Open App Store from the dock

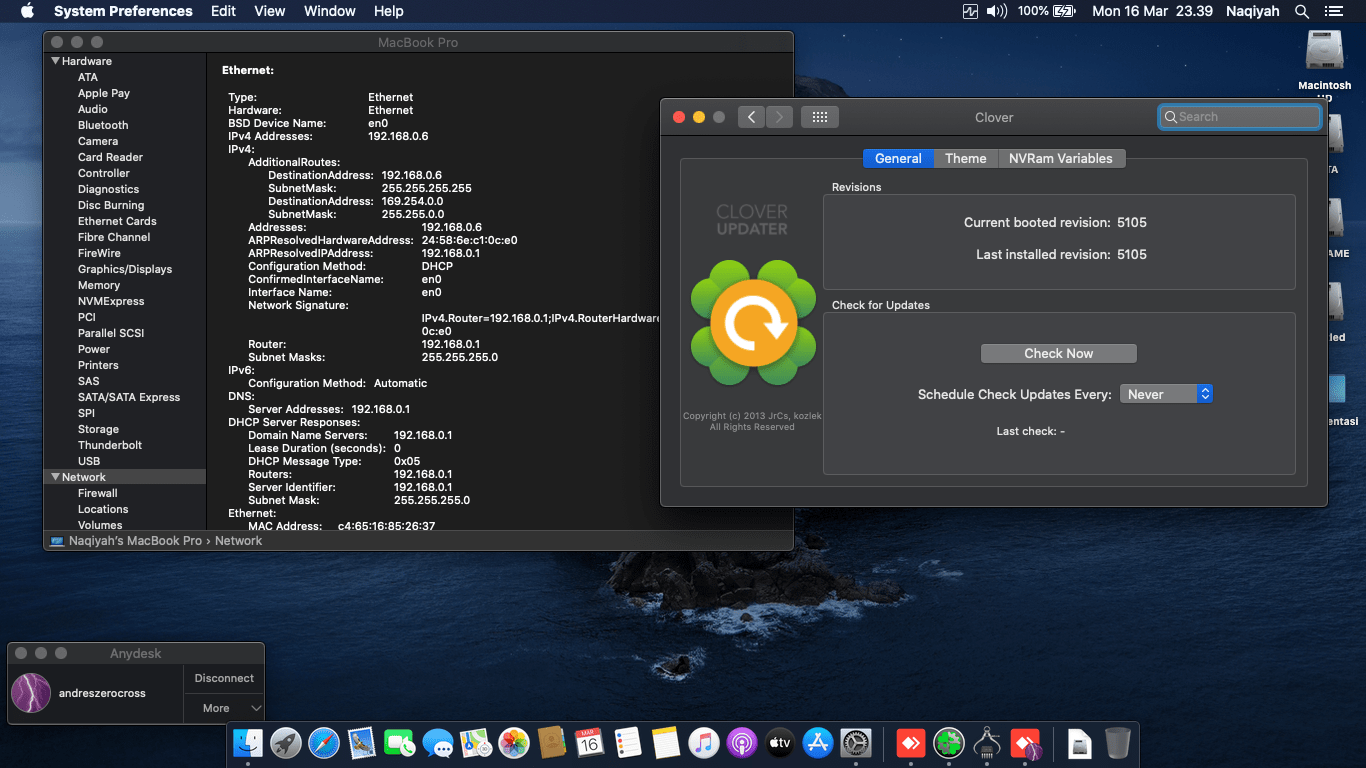[818, 743]
